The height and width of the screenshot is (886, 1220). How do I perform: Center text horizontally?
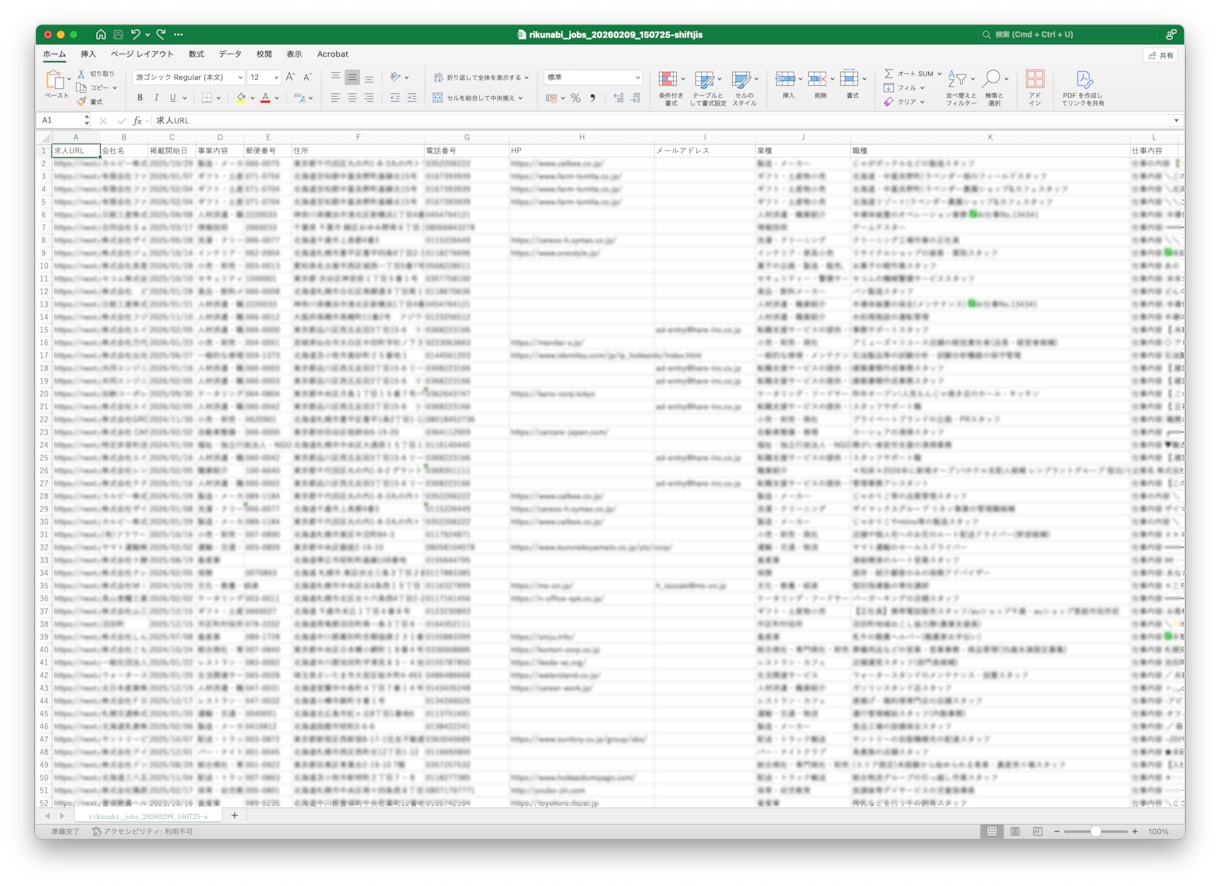point(352,98)
